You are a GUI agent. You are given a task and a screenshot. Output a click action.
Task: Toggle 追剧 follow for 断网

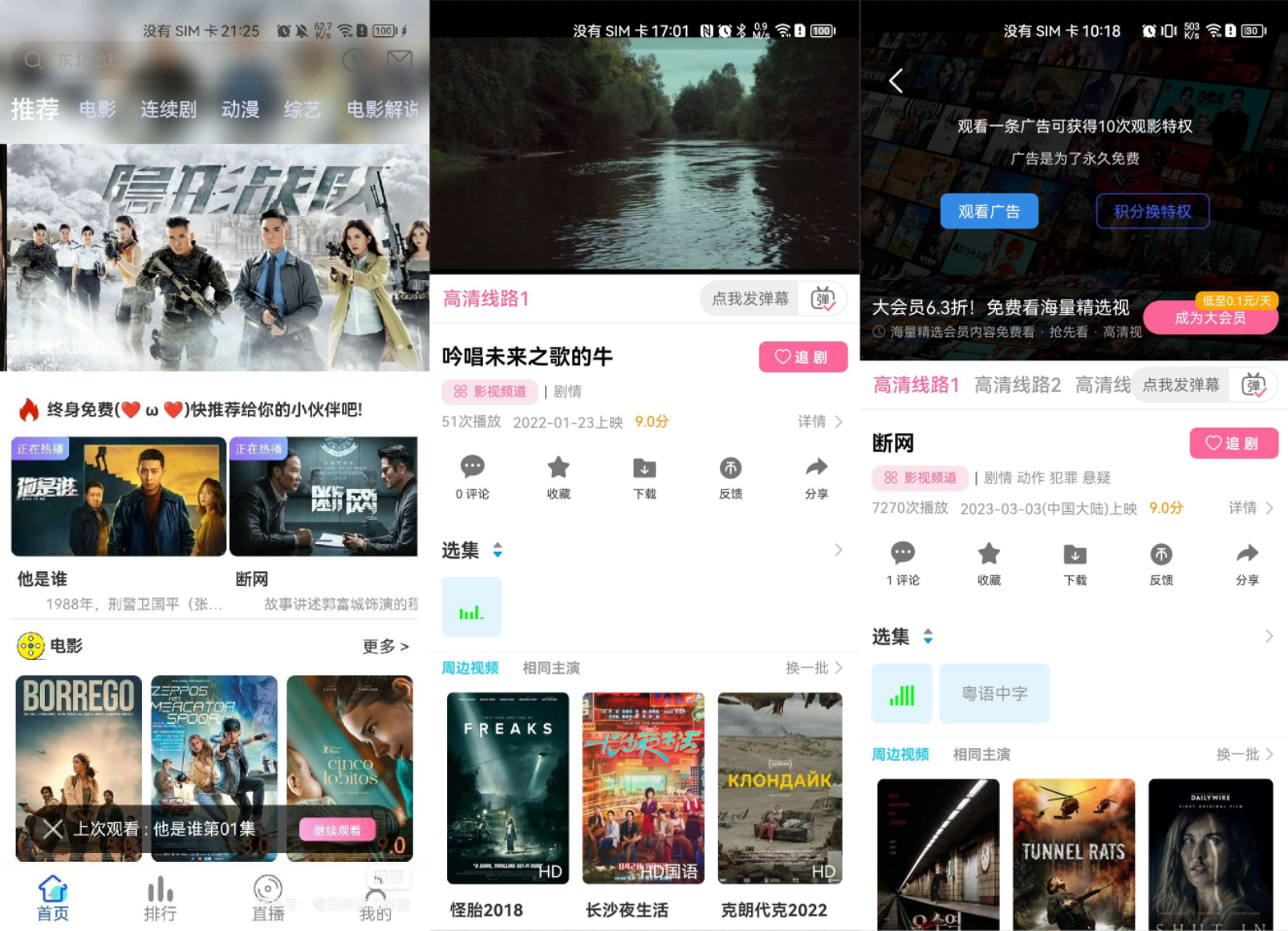tap(1233, 443)
